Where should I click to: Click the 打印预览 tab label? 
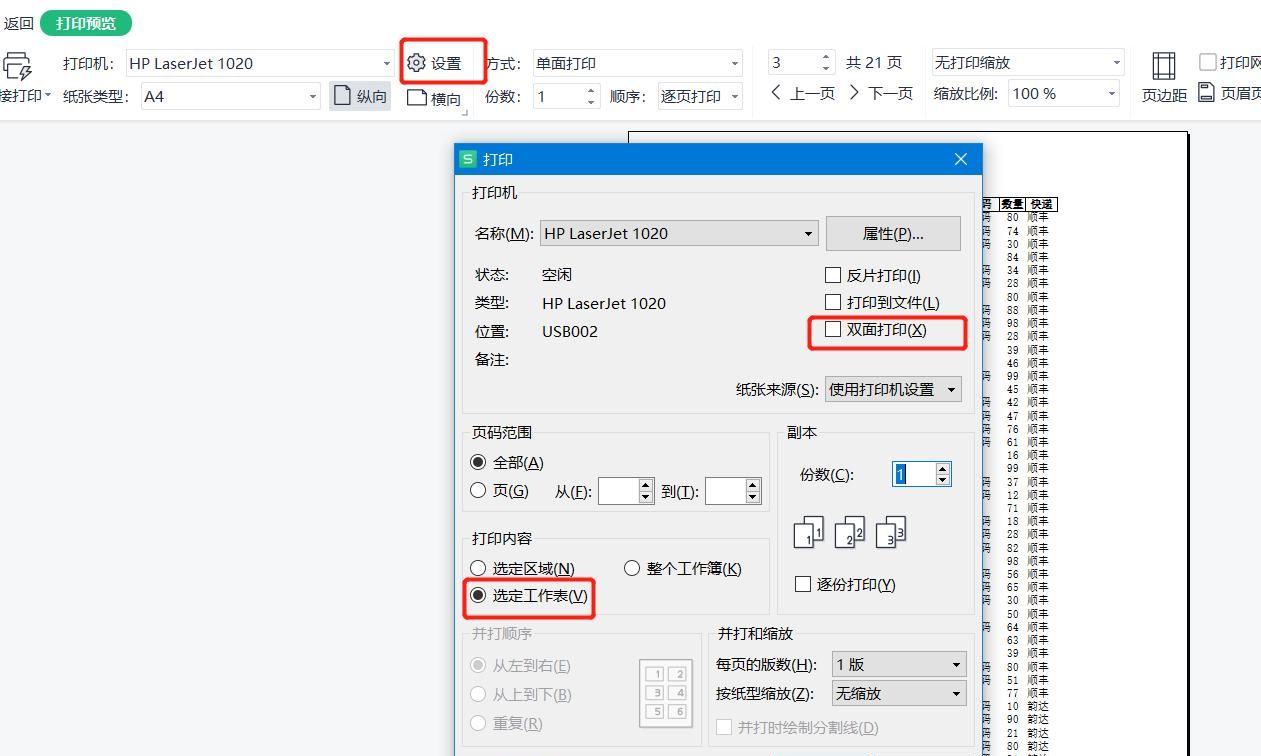(86, 21)
